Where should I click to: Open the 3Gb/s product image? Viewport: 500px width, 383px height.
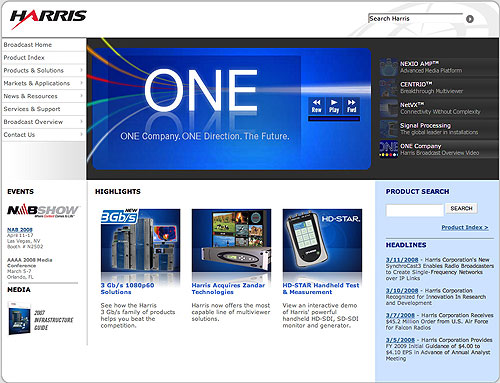[140, 240]
